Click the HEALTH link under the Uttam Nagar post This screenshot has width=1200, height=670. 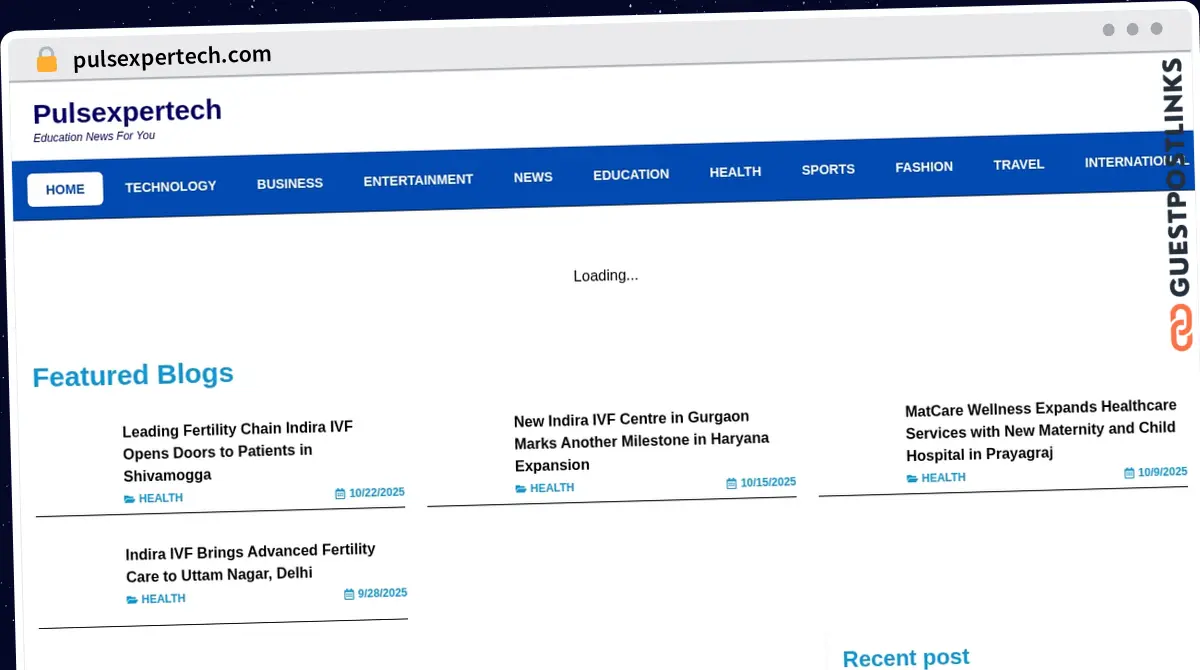[162, 598]
